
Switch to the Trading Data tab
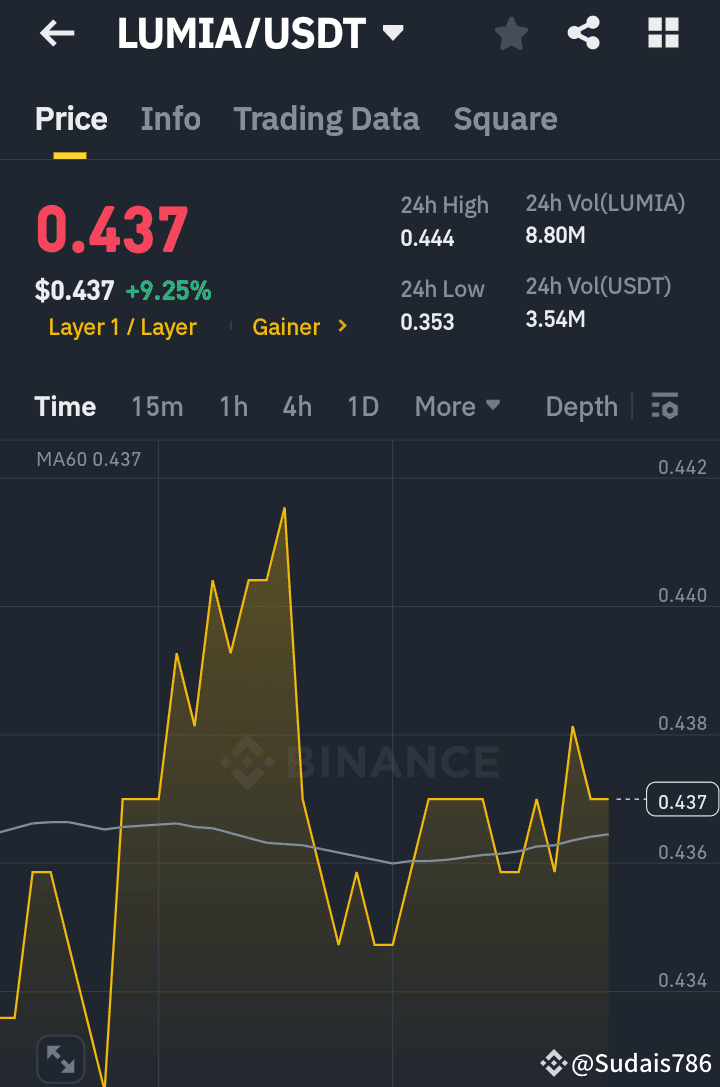tap(326, 118)
